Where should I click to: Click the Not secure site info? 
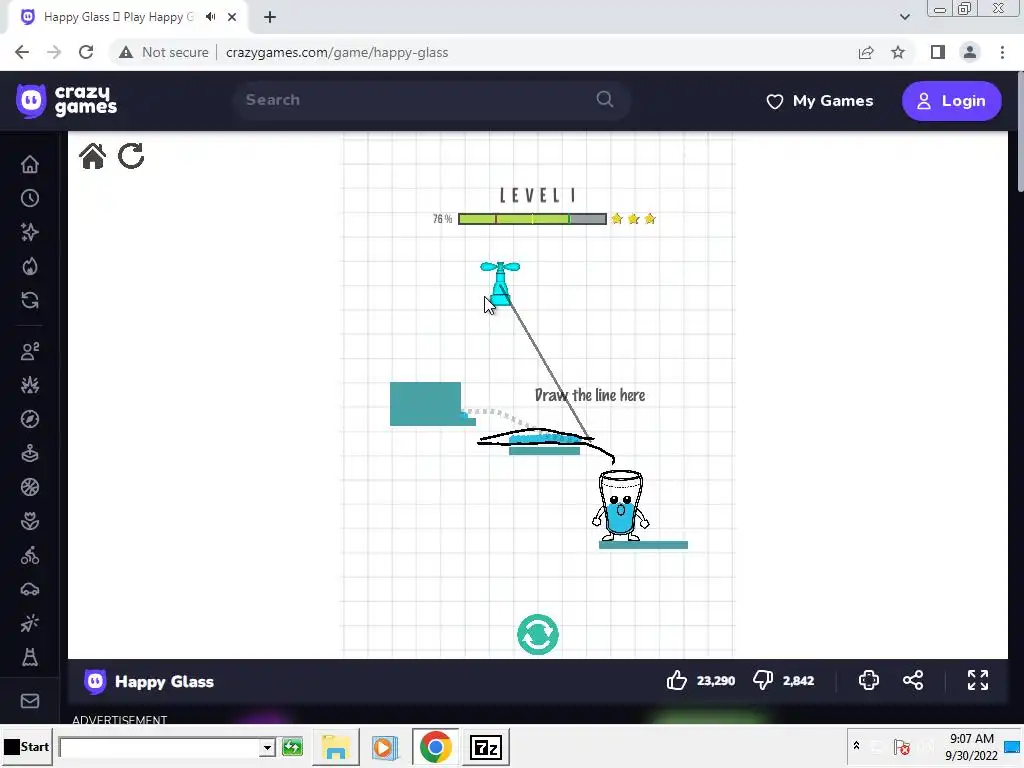(x=164, y=52)
